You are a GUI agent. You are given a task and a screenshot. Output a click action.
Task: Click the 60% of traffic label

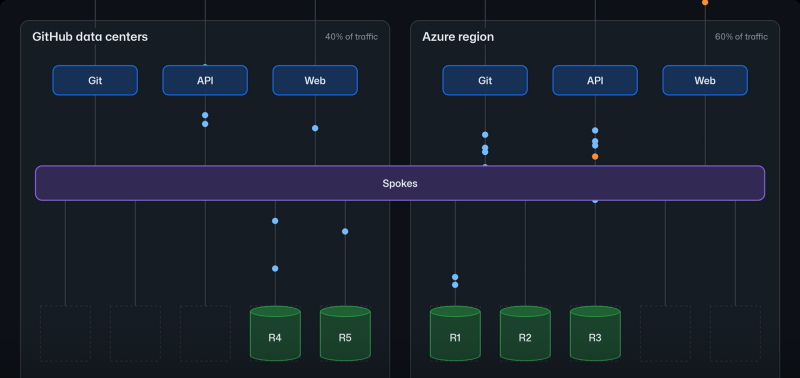[x=741, y=37]
